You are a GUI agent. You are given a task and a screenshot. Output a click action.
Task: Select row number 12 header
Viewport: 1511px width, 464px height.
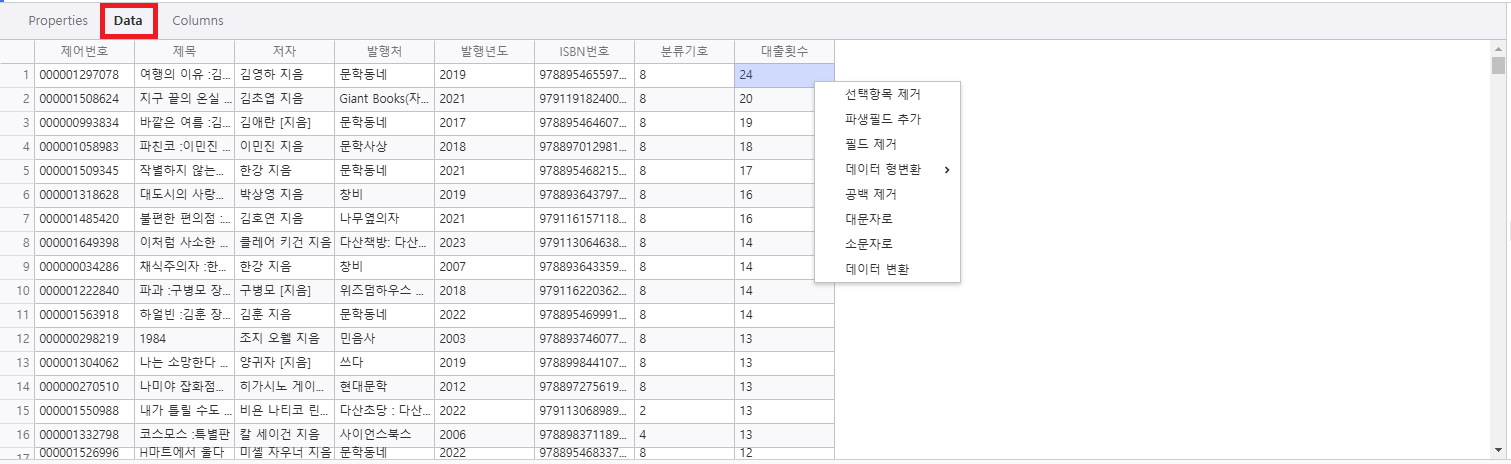pos(17,339)
